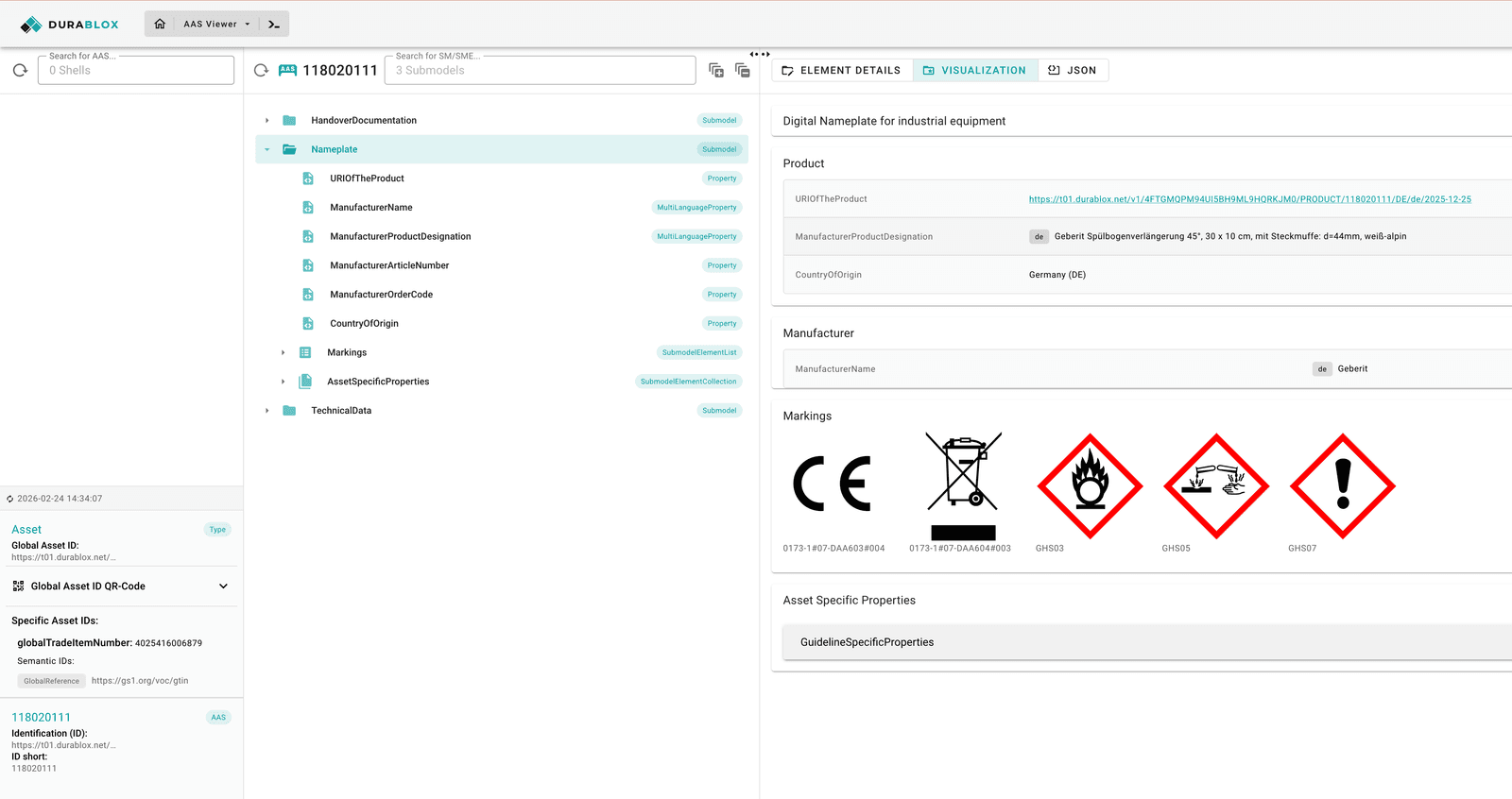Click the expand all submodels icon
Viewport: 1512px width, 799px height.
[716, 70]
